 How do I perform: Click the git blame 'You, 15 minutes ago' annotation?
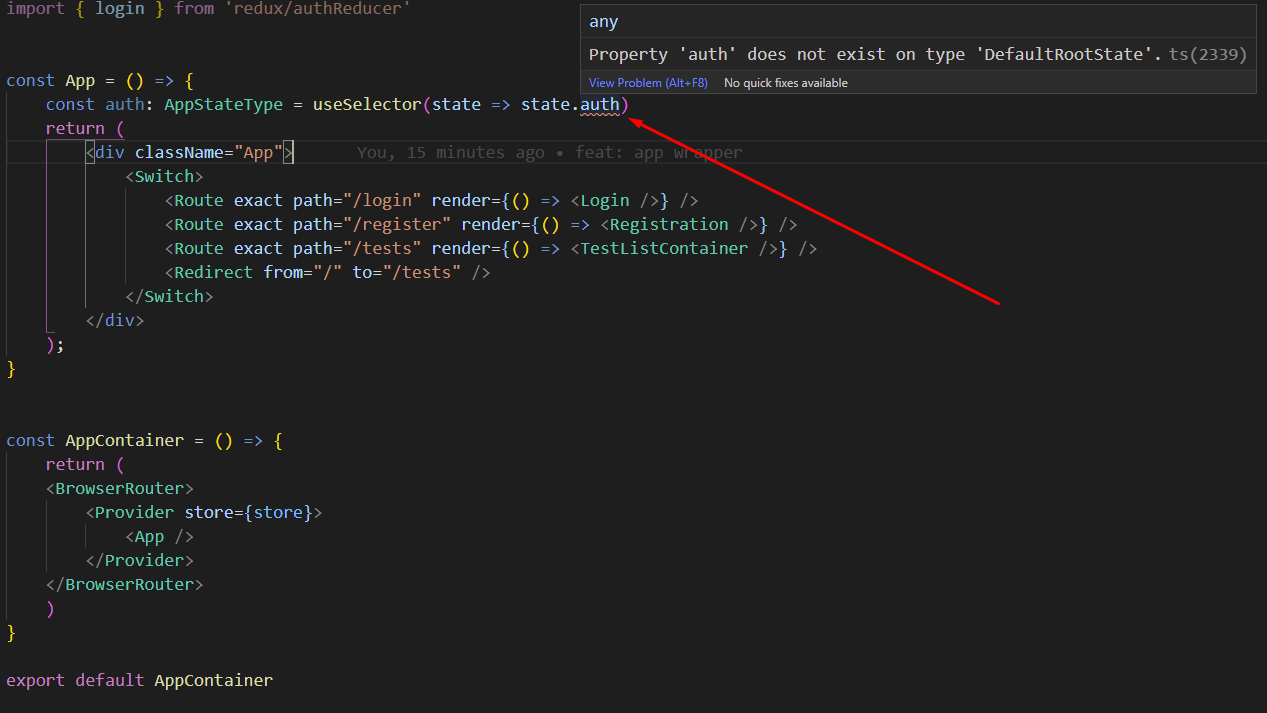pyautogui.click(x=451, y=153)
